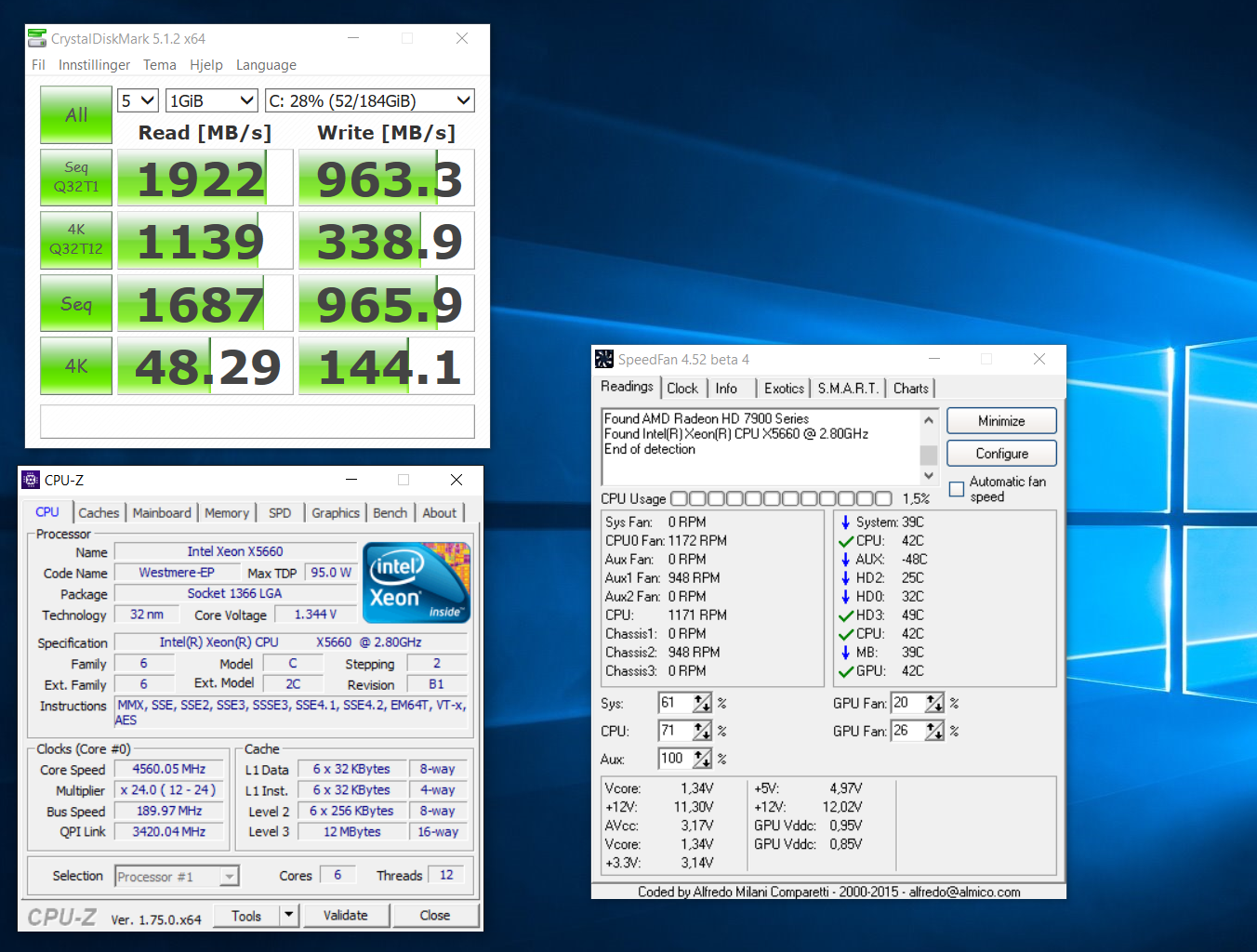Enable Automatic fan speed checkbox
Viewport: 1257px width, 952px height.
pyautogui.click(x=957, y=489)
